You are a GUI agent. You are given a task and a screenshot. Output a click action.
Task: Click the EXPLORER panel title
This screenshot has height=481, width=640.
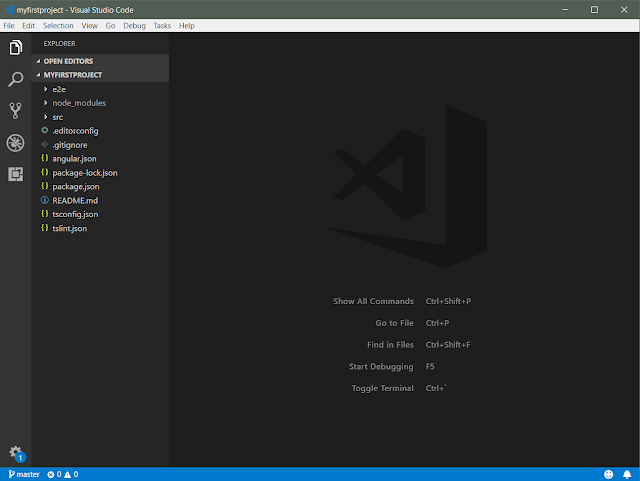coord(60,43)
